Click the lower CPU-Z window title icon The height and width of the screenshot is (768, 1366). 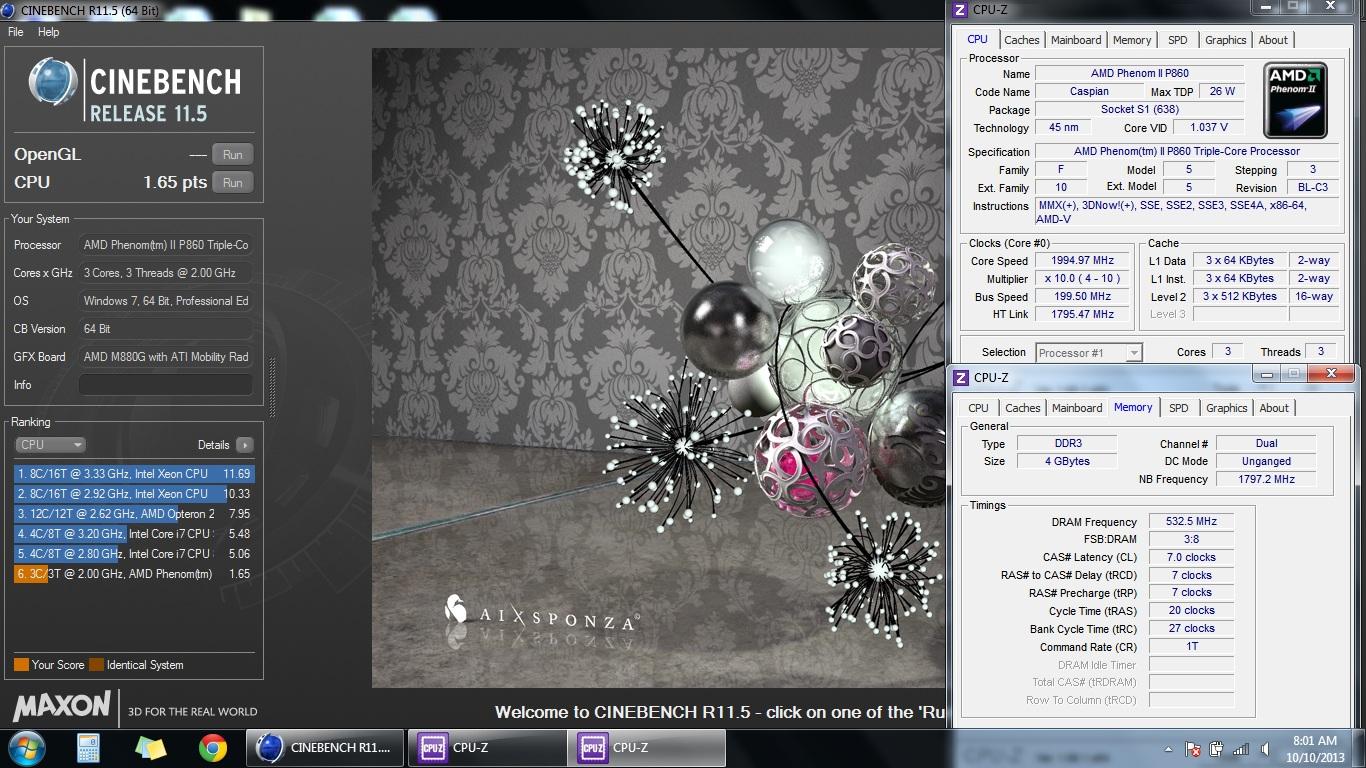pyautogui.click(x=961, y=378)
